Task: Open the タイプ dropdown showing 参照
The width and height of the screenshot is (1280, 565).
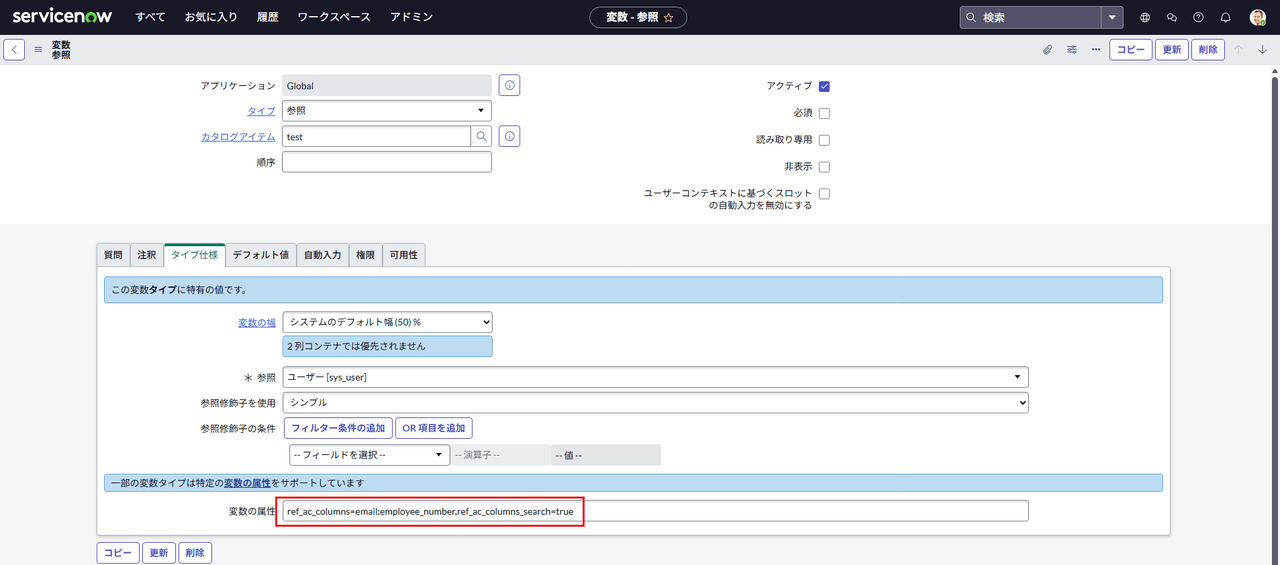Action: click(386, 111)
